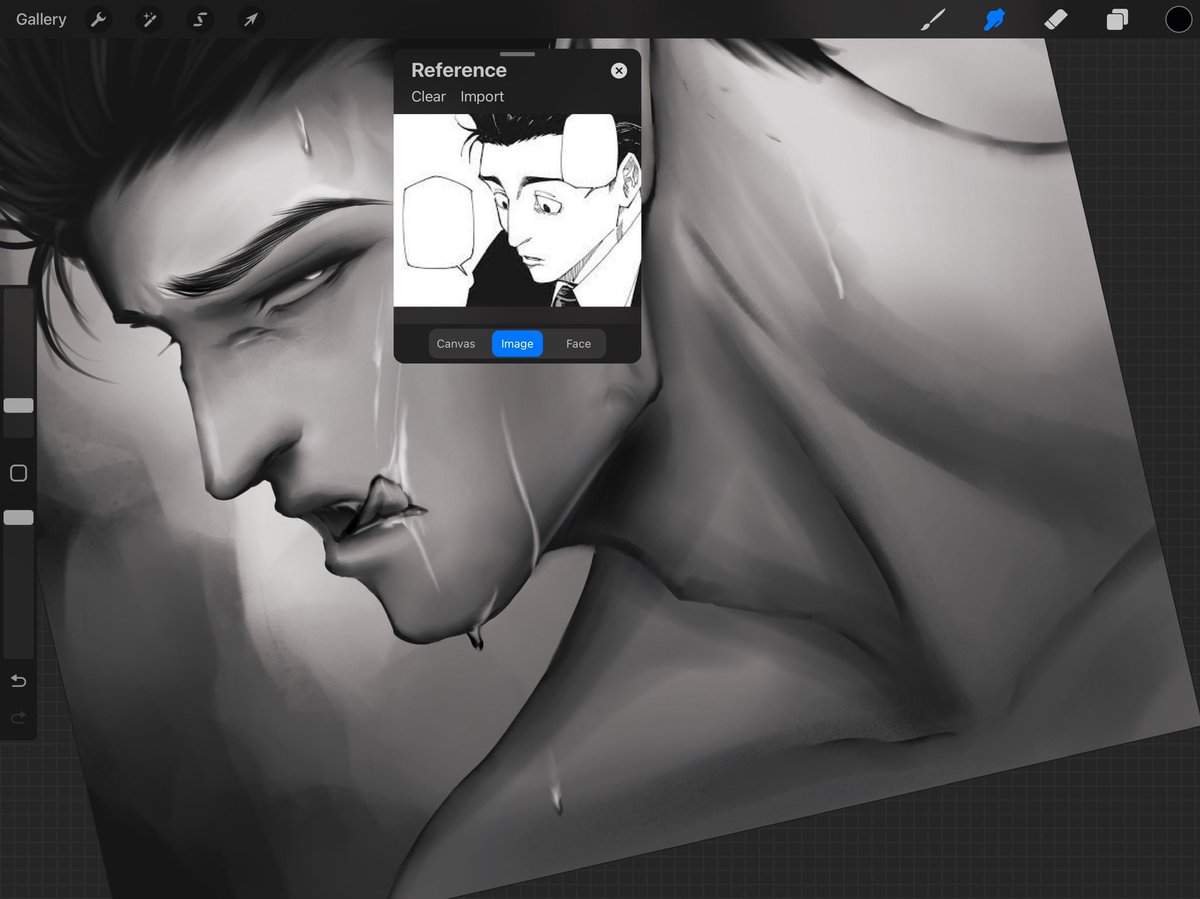
Task: Open the black color swatch
Action: (1178, 19)
